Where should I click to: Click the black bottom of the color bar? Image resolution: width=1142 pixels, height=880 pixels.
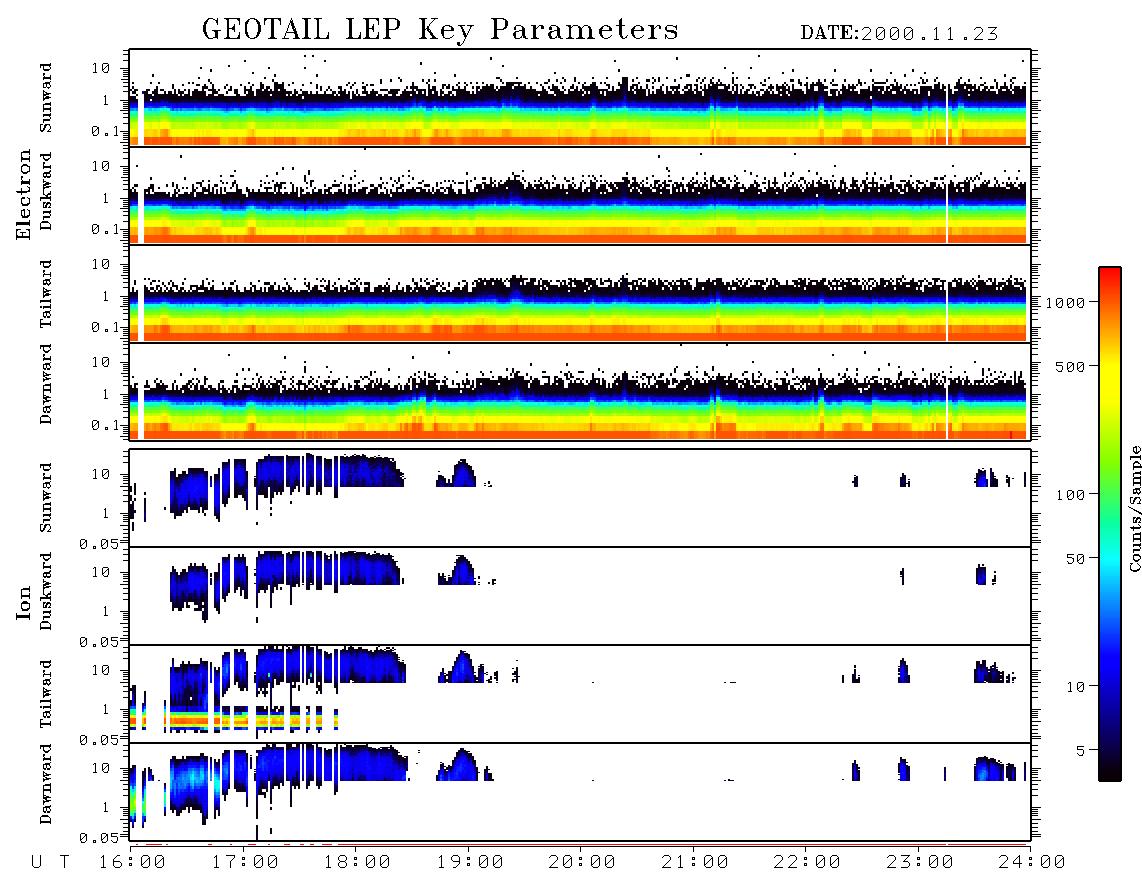point(1109,769)
